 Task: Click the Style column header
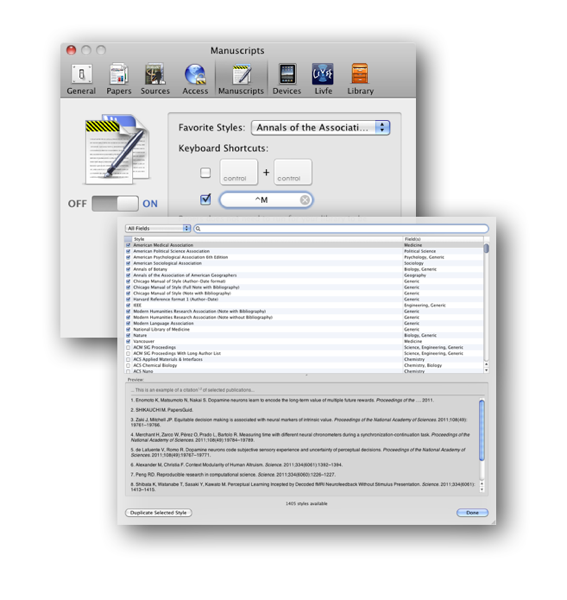267,239
